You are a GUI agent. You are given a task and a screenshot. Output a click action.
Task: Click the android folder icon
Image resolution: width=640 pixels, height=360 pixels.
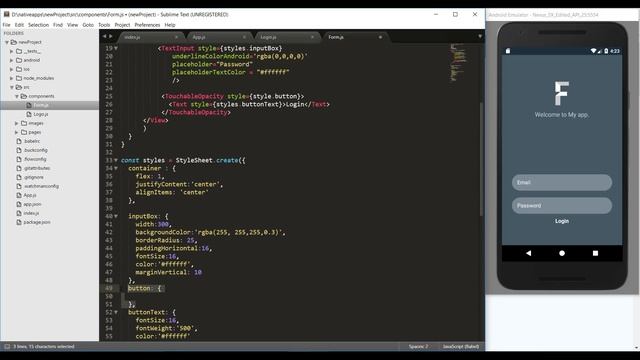(19, 60)
